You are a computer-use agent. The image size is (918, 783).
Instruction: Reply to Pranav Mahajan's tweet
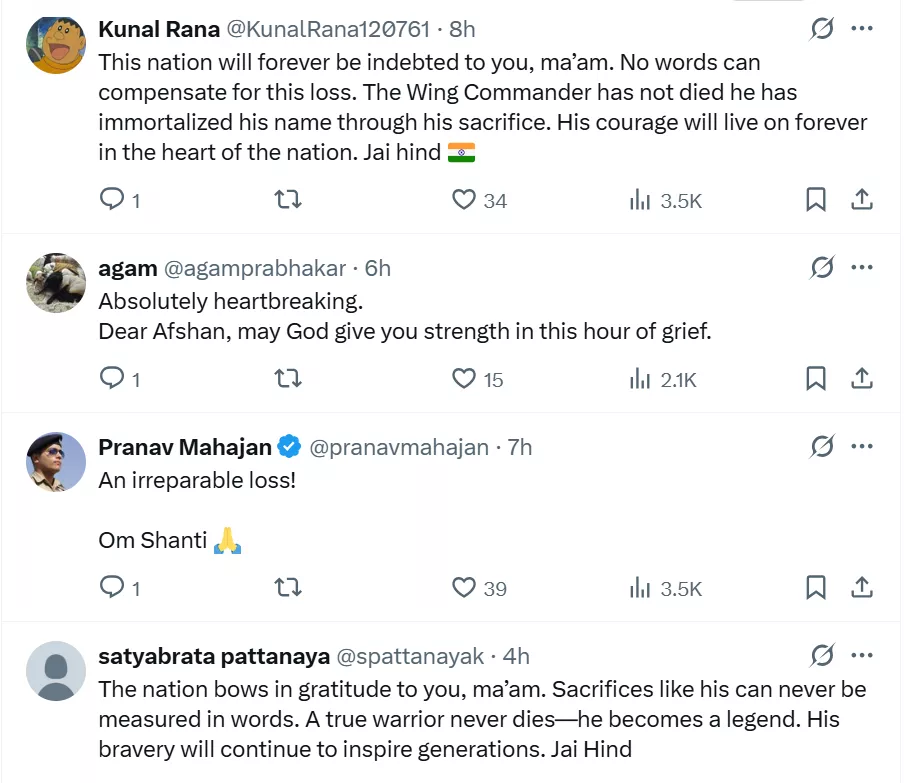(x=112, y=587)
